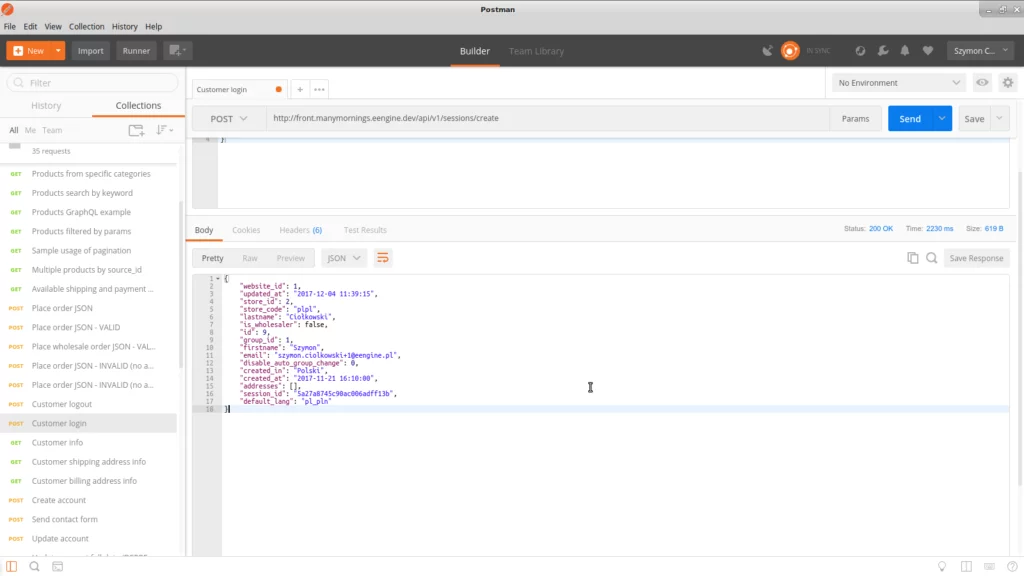This screenshot has width=1024, height=576.
Task: Switch to sidebar History tab
Action: pyautogui.click(x=46, y=105)
